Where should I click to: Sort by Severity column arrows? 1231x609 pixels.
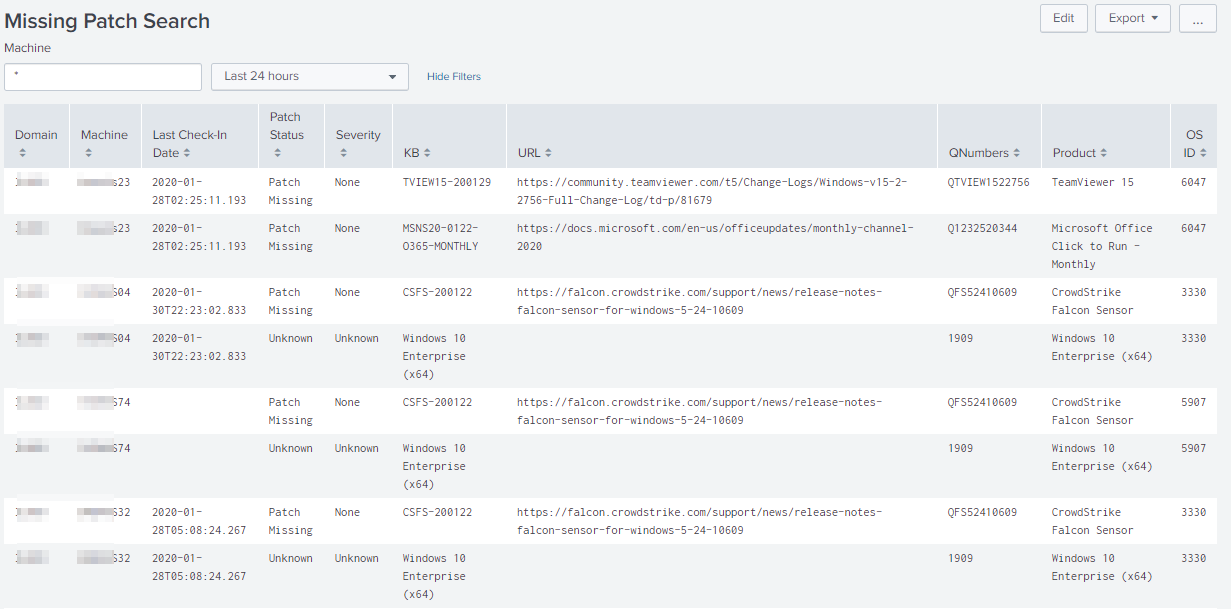(x=343, y=153)
